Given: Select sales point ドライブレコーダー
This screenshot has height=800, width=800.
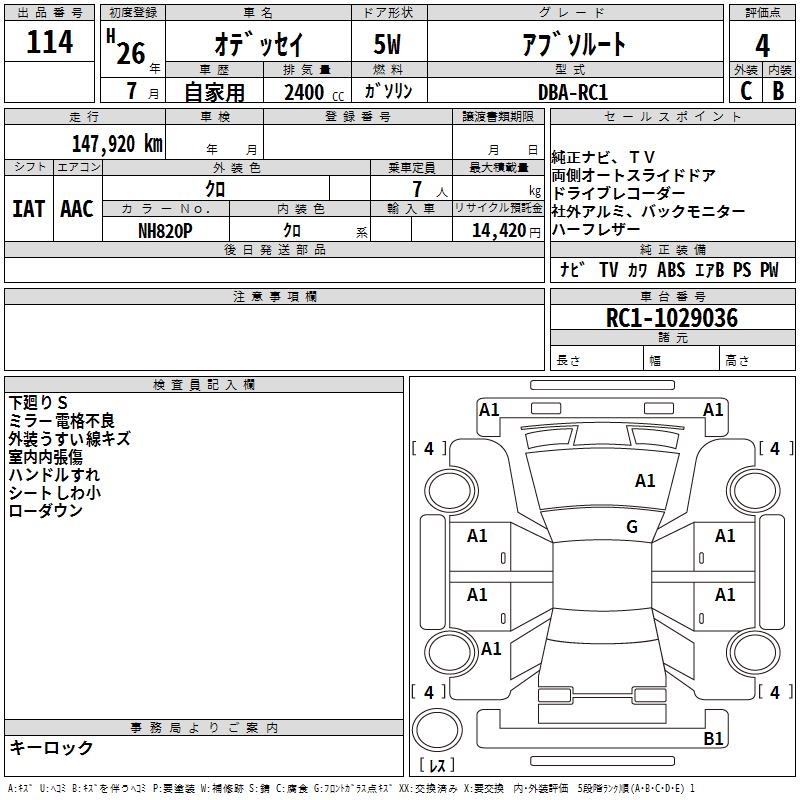Looking at the screenshot, I should coord(618,193).
